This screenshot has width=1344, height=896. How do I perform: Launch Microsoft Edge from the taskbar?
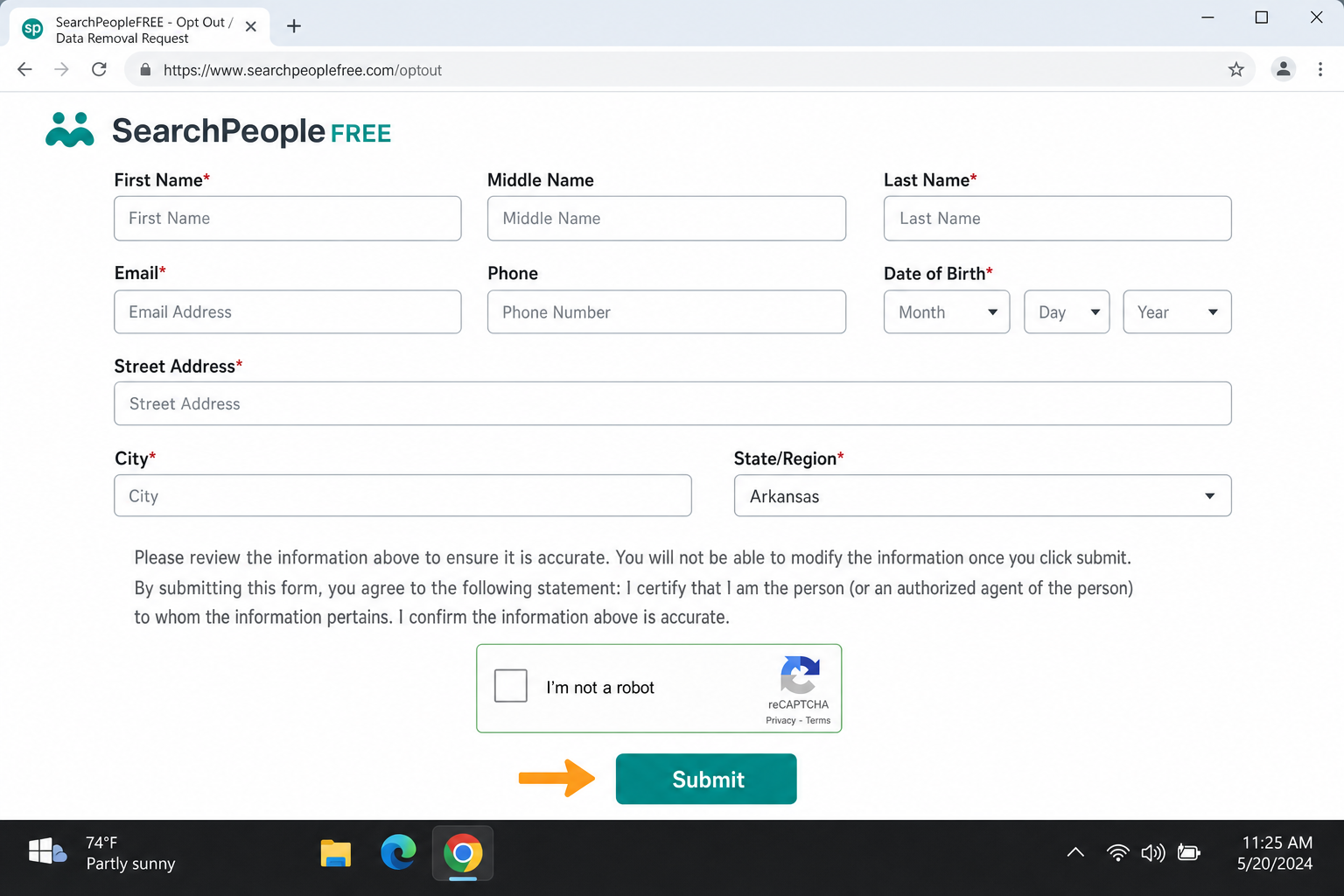(398, 852)
